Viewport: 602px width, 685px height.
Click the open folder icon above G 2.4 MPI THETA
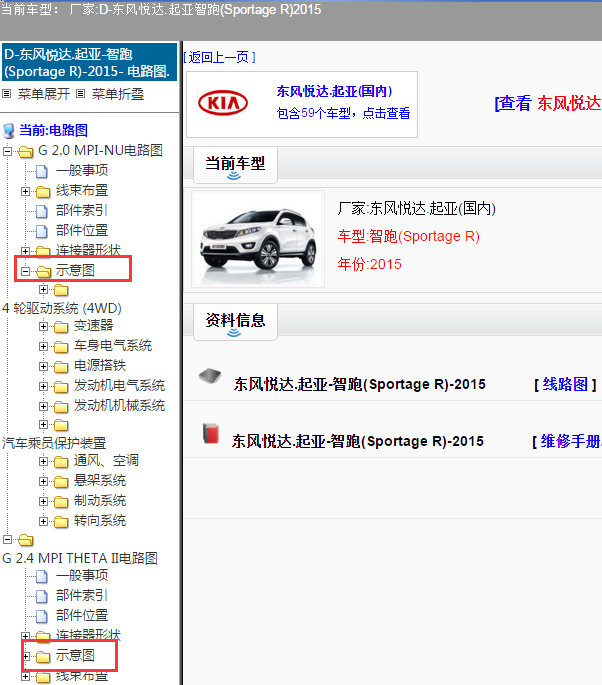point(26,540)
